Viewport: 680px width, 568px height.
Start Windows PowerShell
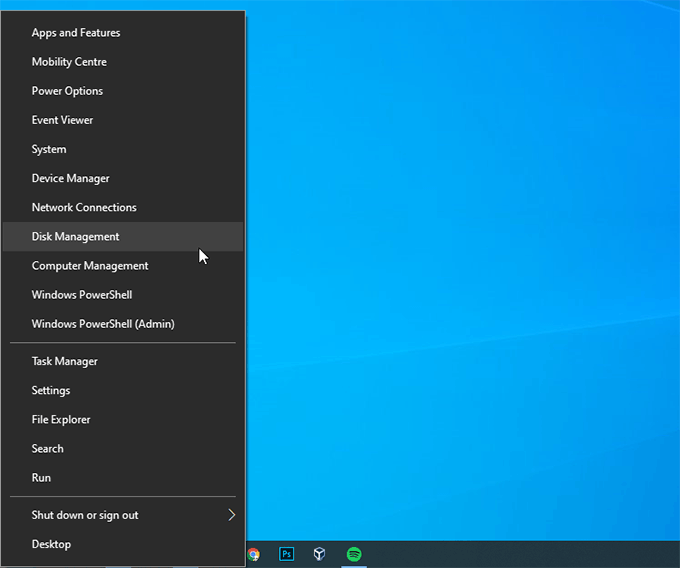82,295
